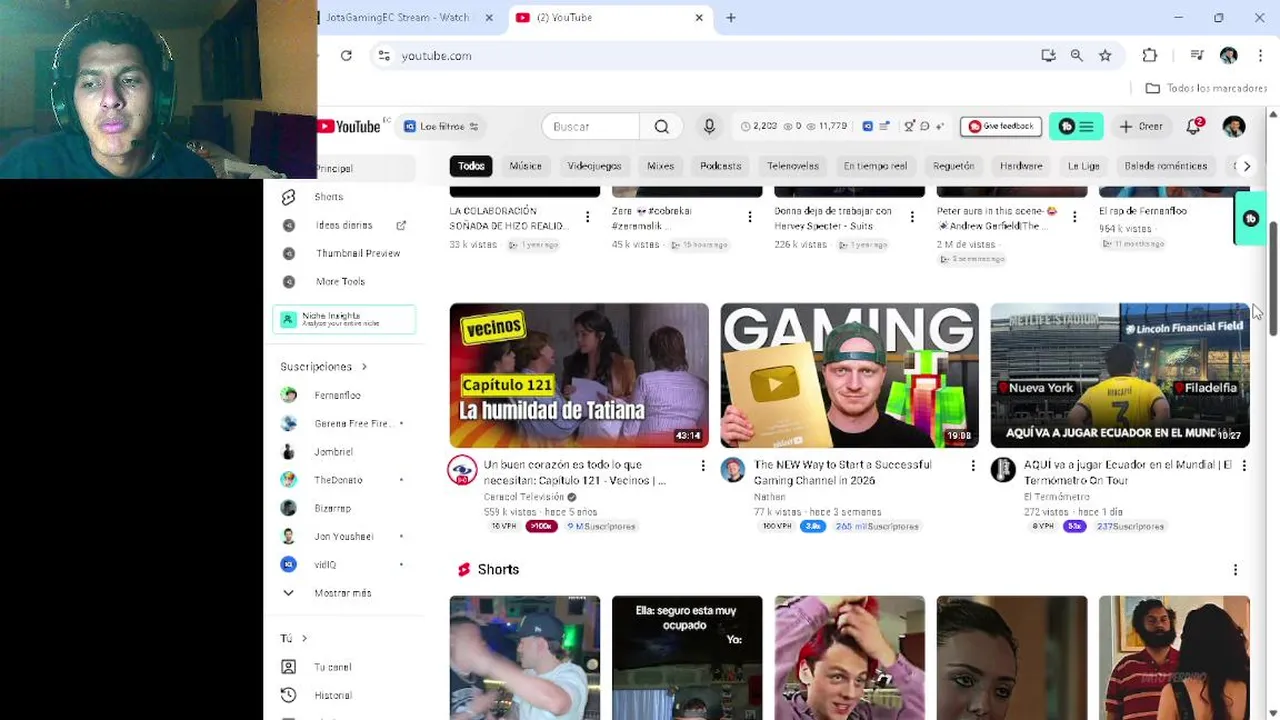This screenshot has width=1280, height=720.
Task: Click the Nathan channel avatar
Action: coord(733,470)
